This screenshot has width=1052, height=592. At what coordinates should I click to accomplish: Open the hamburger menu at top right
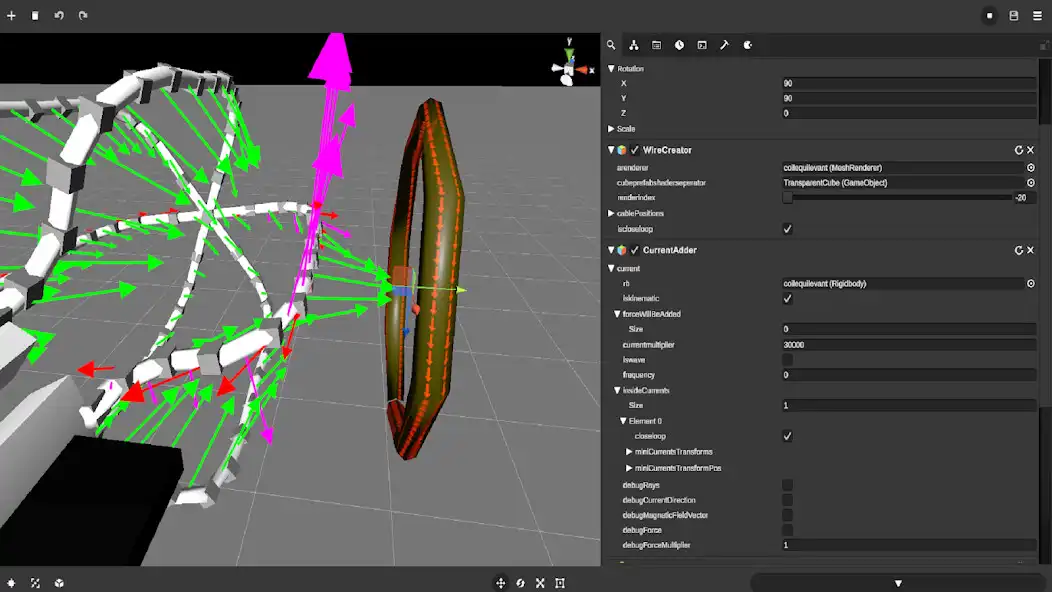1038,16
